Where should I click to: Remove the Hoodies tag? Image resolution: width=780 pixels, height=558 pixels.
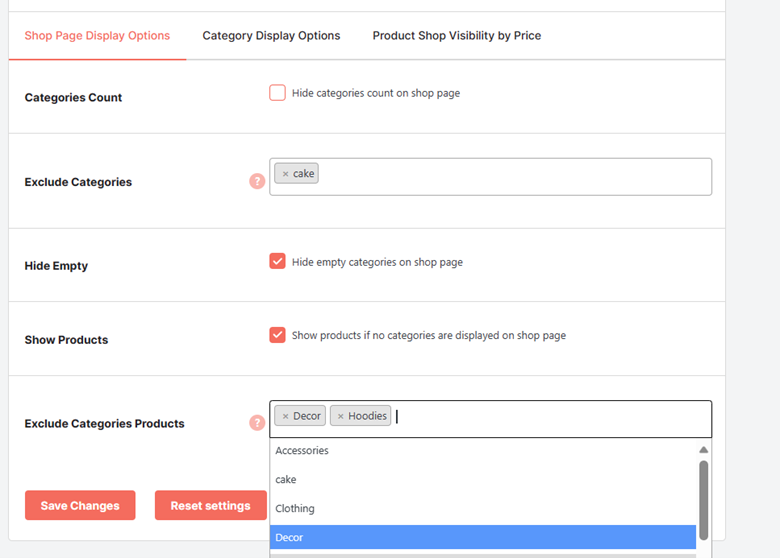[341, 416]
